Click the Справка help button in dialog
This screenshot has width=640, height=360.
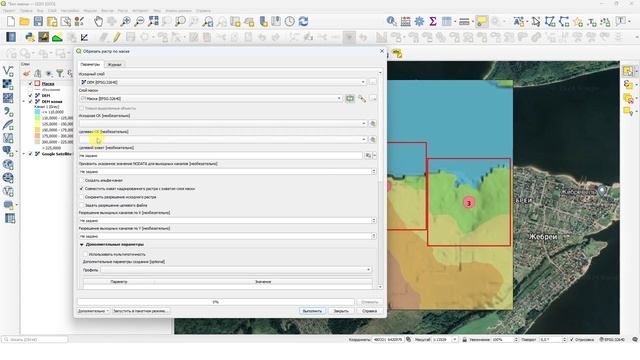click(369, 311)
